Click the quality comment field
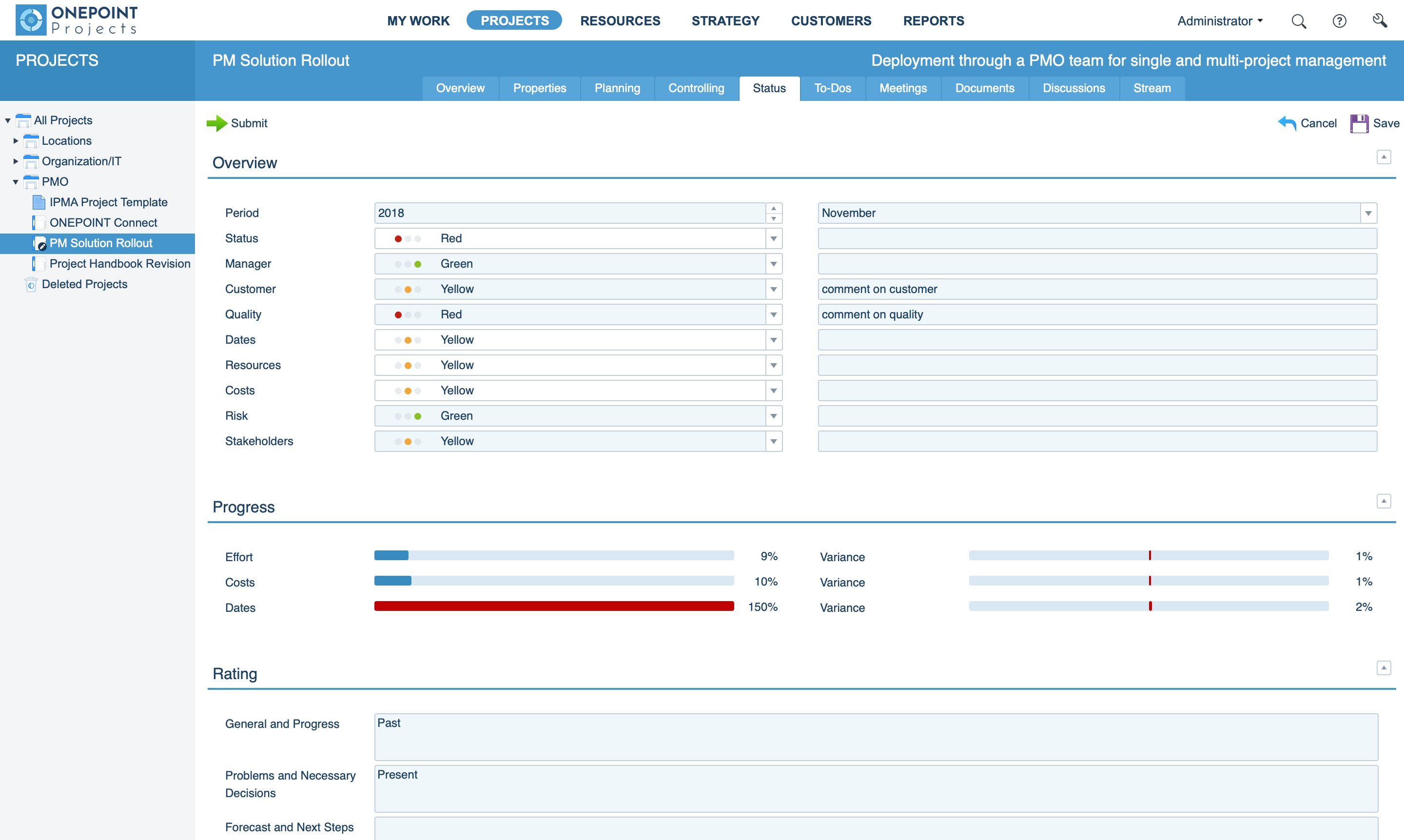The image size is (1404, 840). (1097, 315)
